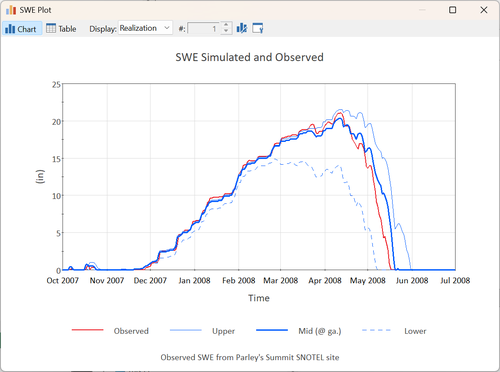
Task: Click the 'May 2008' x-axis tick label
Action: pyautogui.click(x=368, y=281)
